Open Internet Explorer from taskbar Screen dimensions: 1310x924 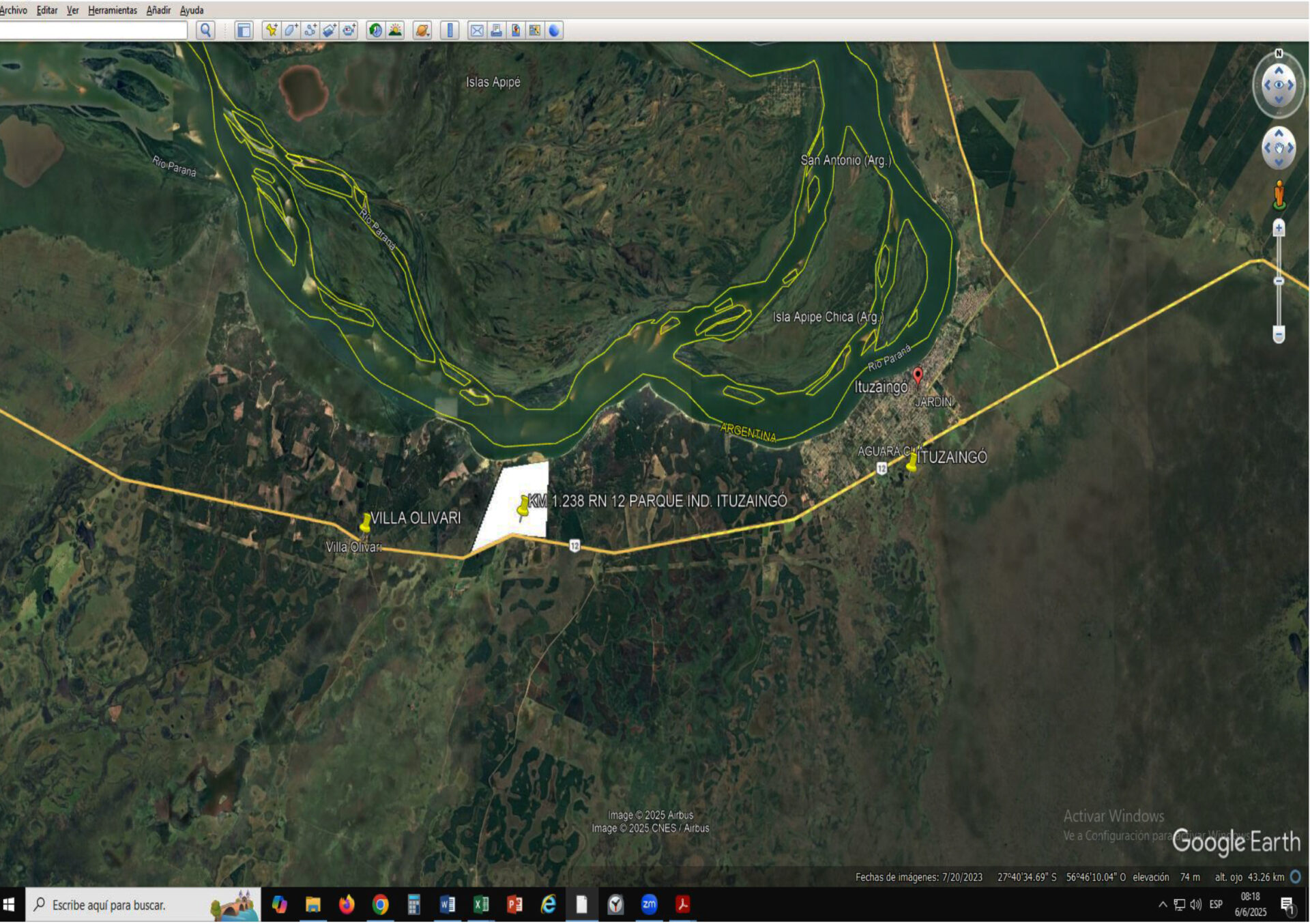[548, 905]
